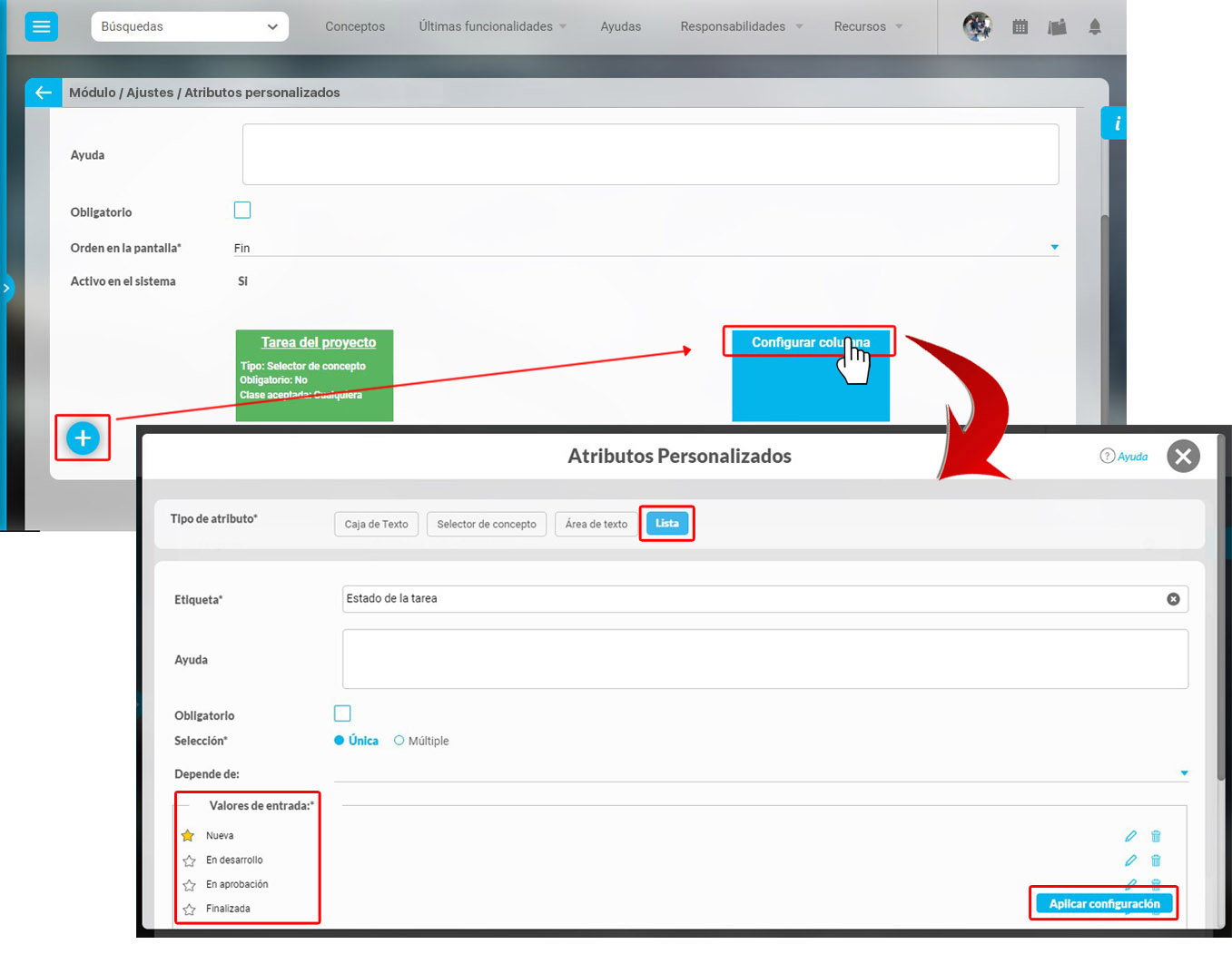
Task: Select the Única selection option
Action: 340,741
